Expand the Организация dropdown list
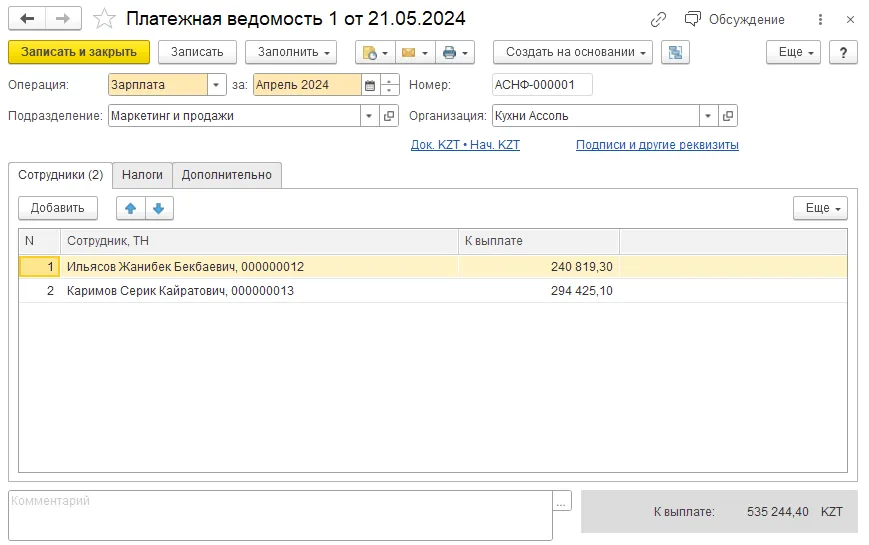Viewport: 869px width, 545px height. tap(708, 116)
